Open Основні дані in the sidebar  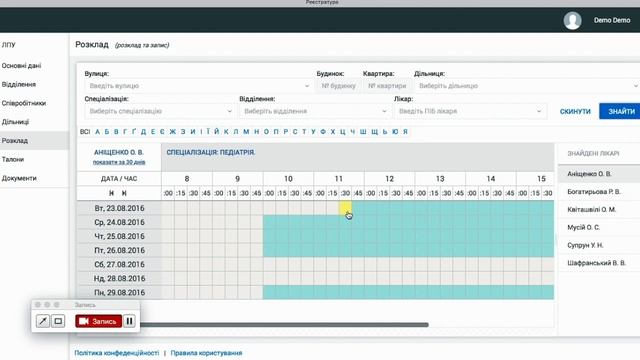[21, 65]
